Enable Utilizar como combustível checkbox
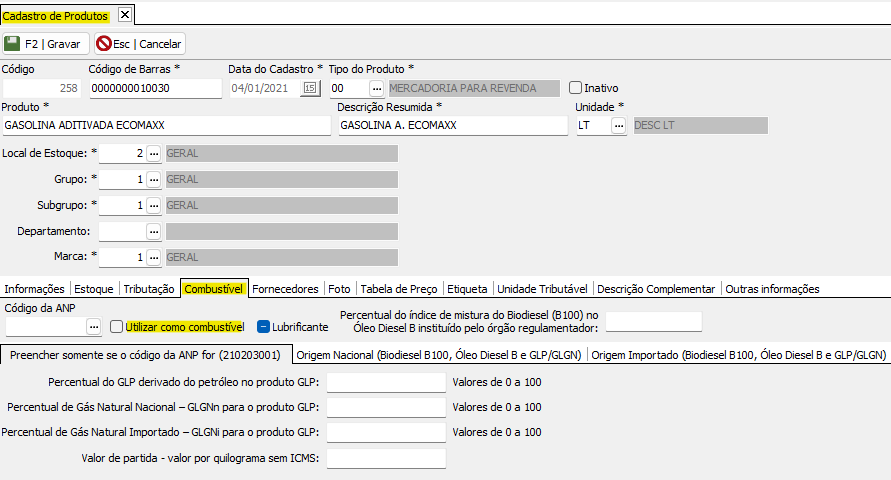This screenshot has width=891, height=480. 117,327
